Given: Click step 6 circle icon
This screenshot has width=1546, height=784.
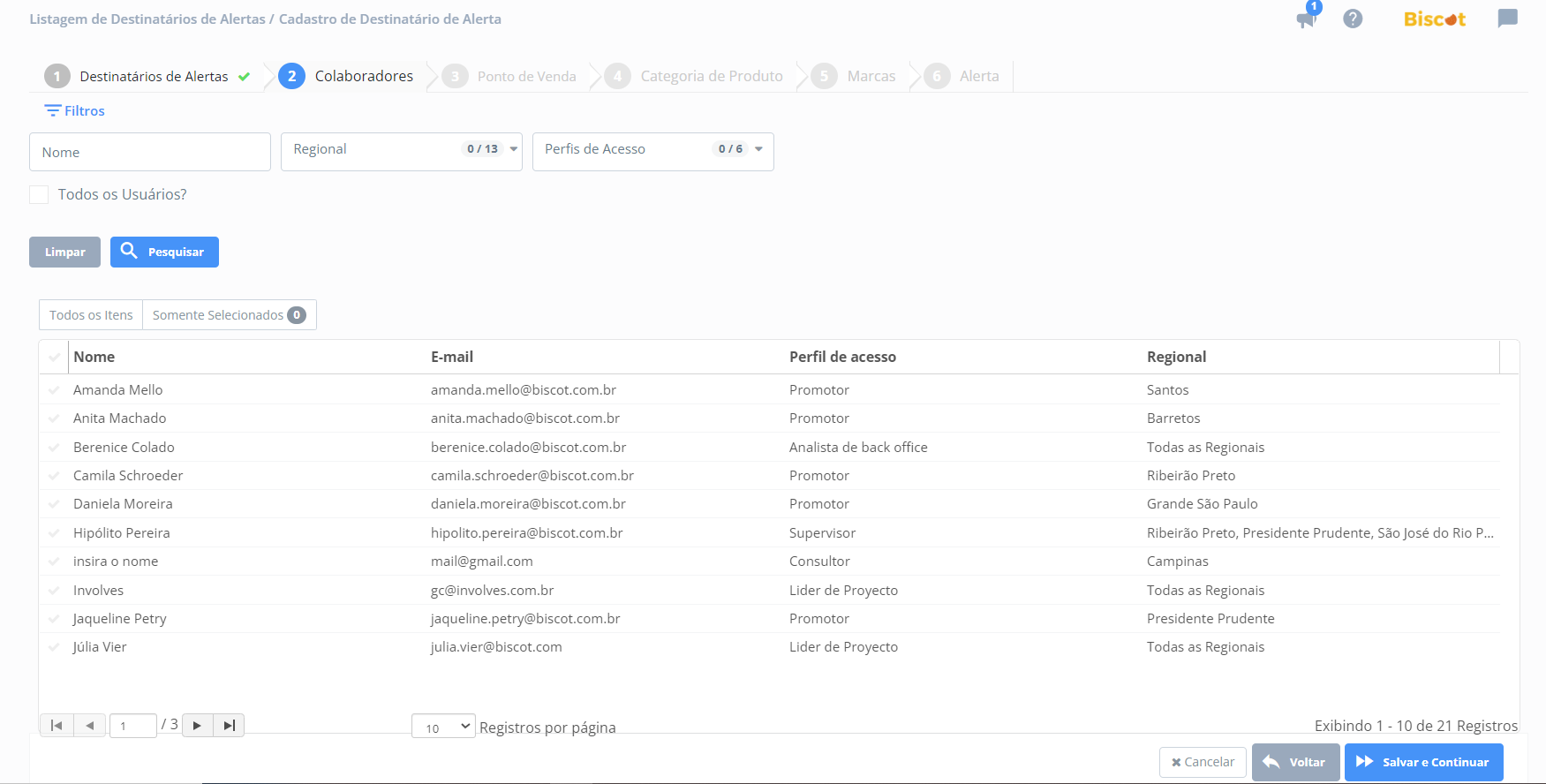Looking at the screenshot, I should [x=937, y=76].
